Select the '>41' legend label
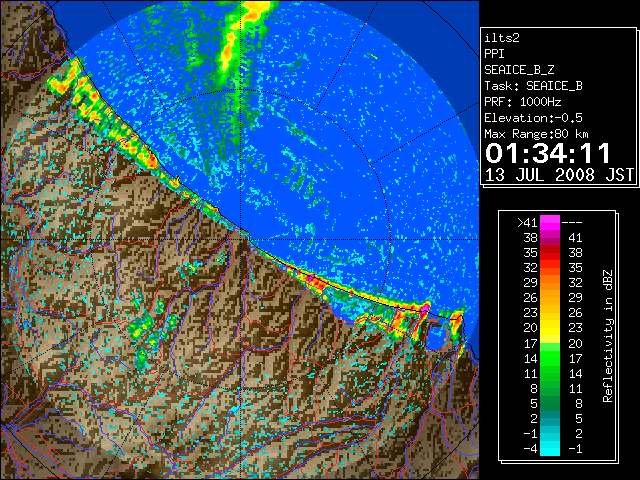640x480 pixels. [527, 222]
